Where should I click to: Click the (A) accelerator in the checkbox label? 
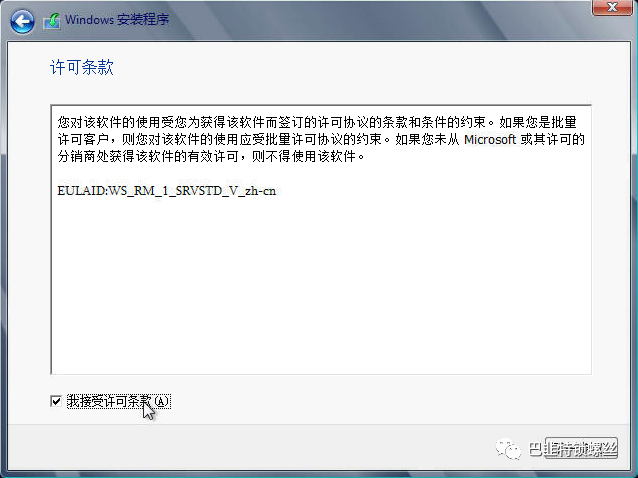[x=161, y=402]
